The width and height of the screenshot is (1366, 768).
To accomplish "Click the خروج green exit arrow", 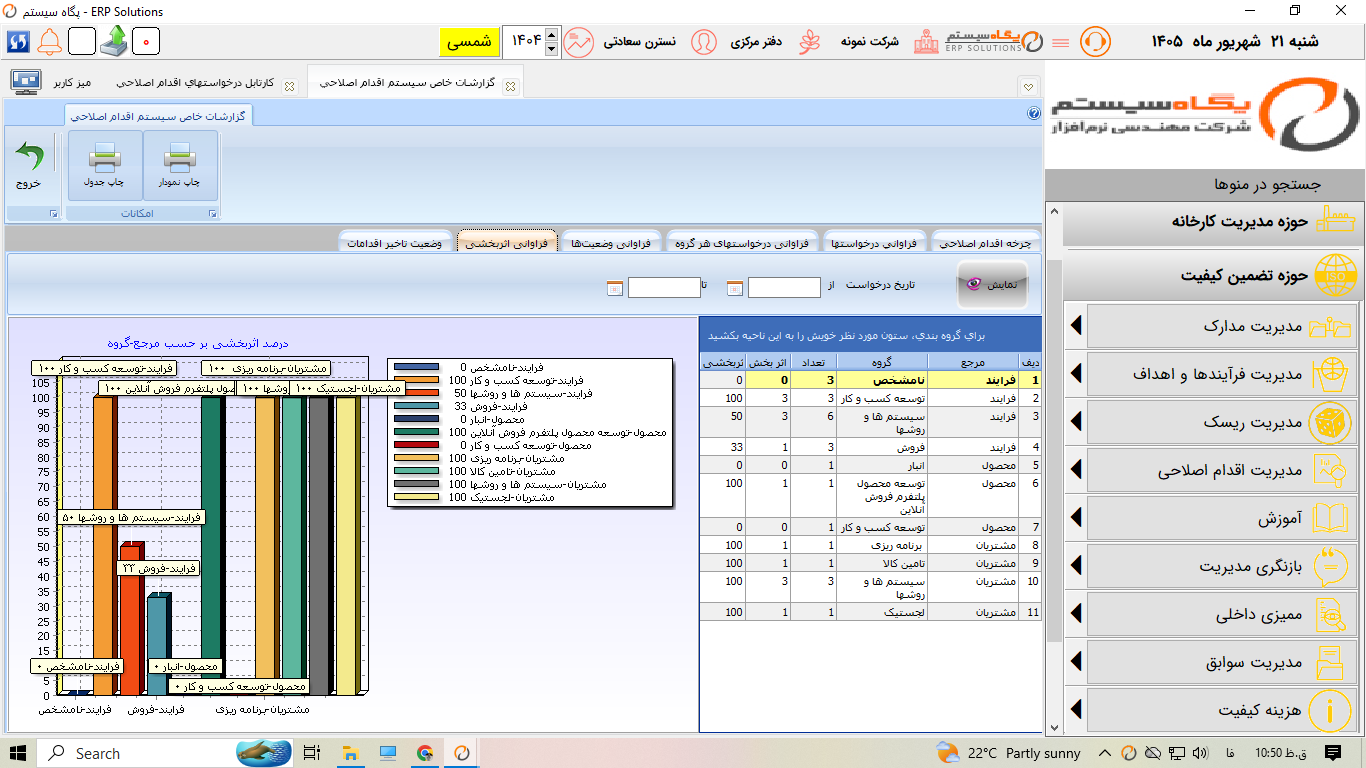I will click(x=29, y=165).
